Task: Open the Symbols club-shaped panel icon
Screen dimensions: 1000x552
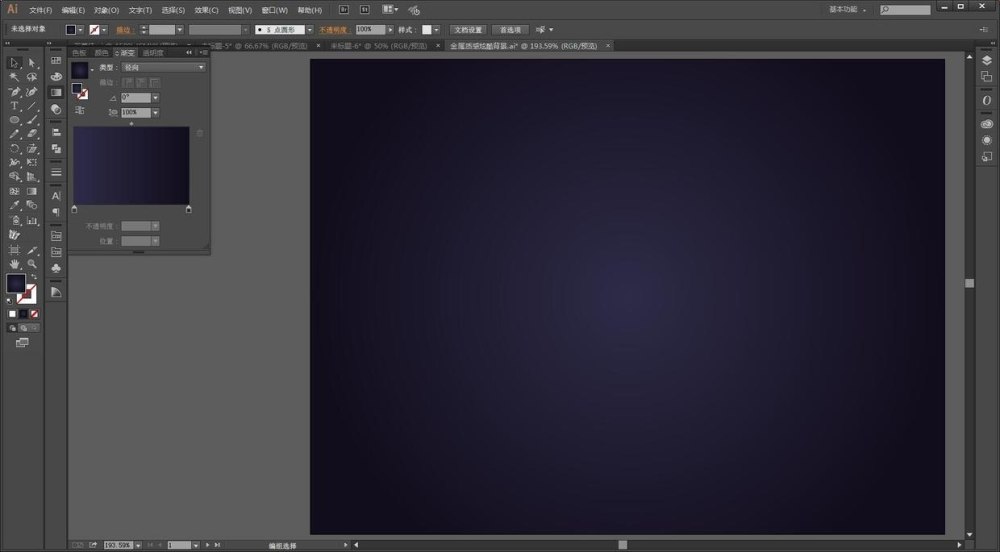Action: click(x=56, y=269)
